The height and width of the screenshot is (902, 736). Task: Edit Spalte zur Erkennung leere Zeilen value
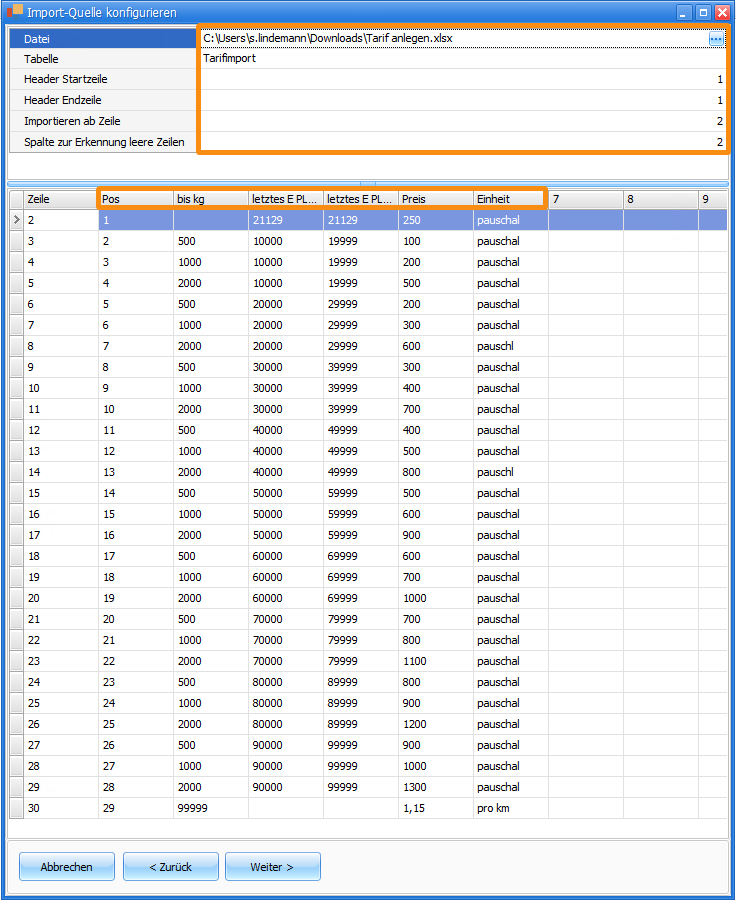[462, 143]
